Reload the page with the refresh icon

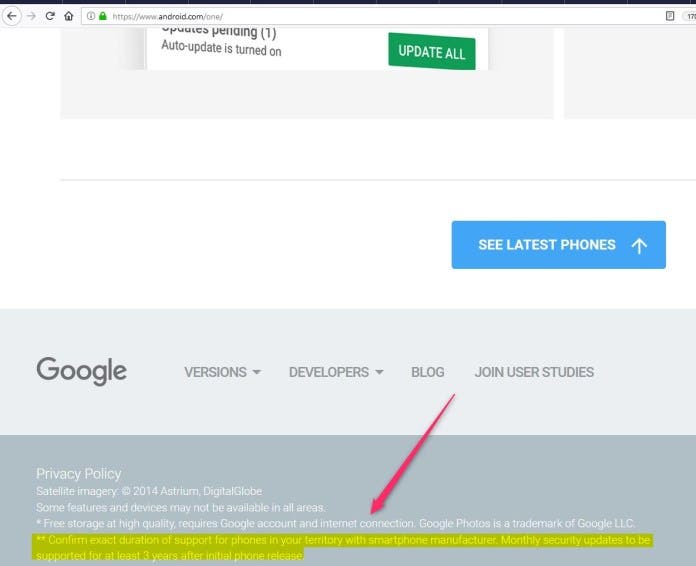[49, 16]
